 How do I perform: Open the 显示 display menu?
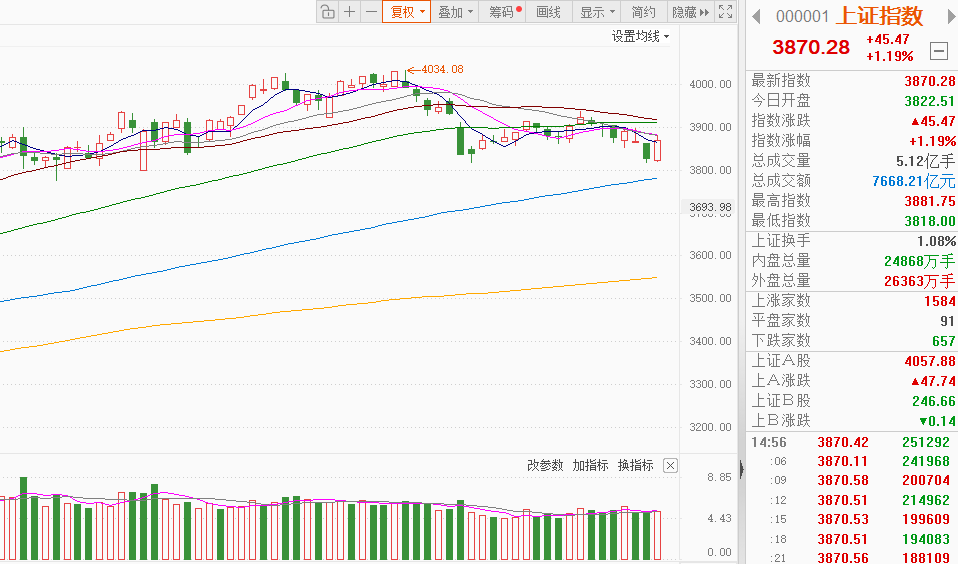tap(597, 12)
